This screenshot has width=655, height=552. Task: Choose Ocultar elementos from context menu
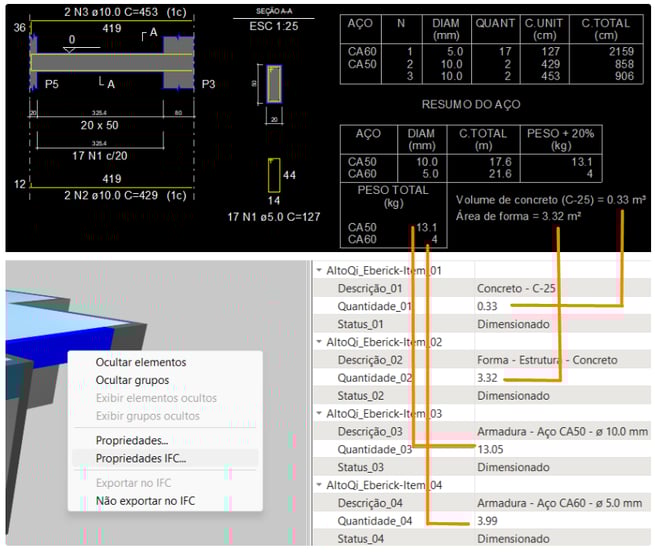click(x=140, y=362)
